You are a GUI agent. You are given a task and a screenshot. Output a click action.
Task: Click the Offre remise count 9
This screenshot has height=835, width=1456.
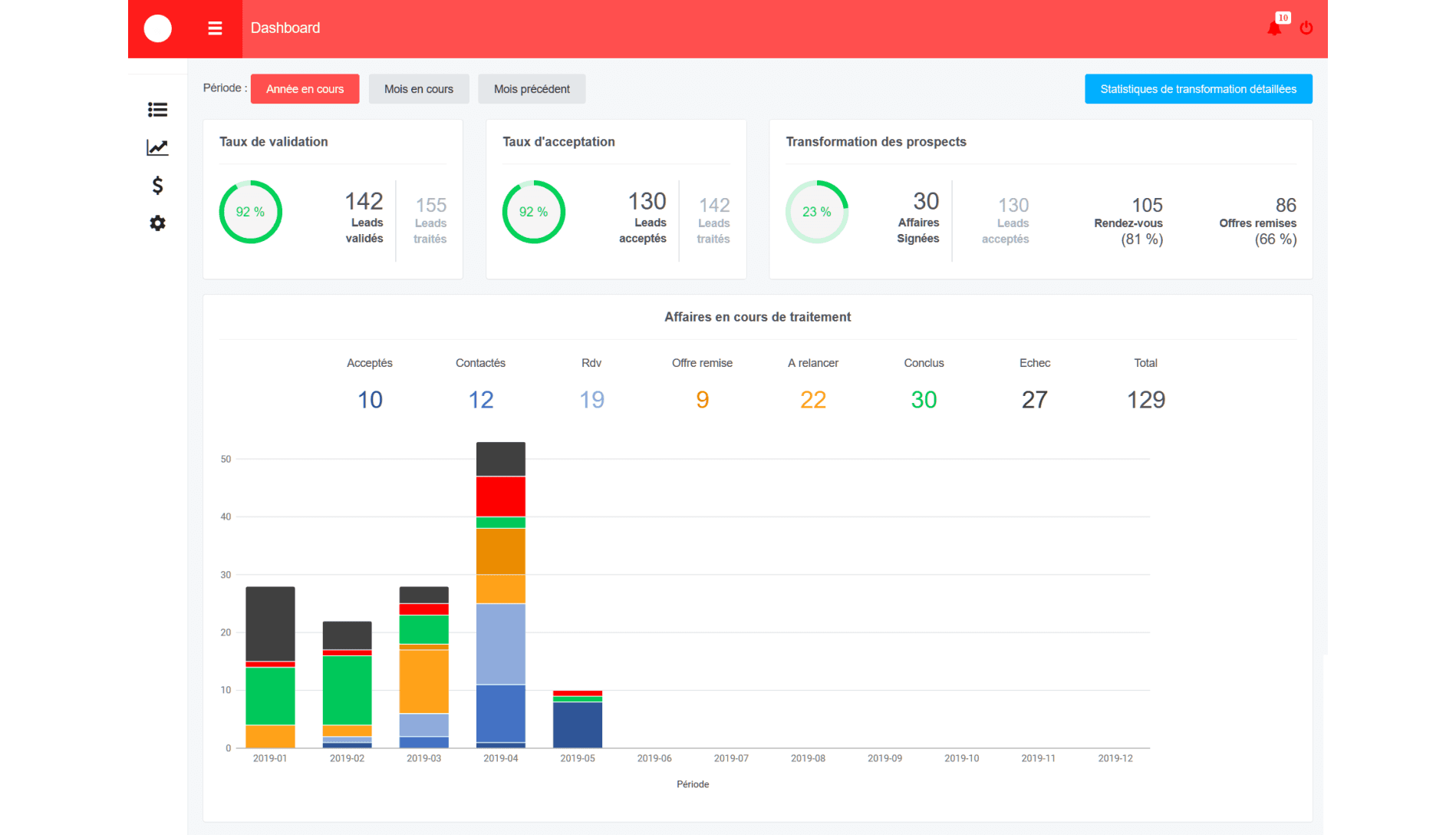[703, 400]
